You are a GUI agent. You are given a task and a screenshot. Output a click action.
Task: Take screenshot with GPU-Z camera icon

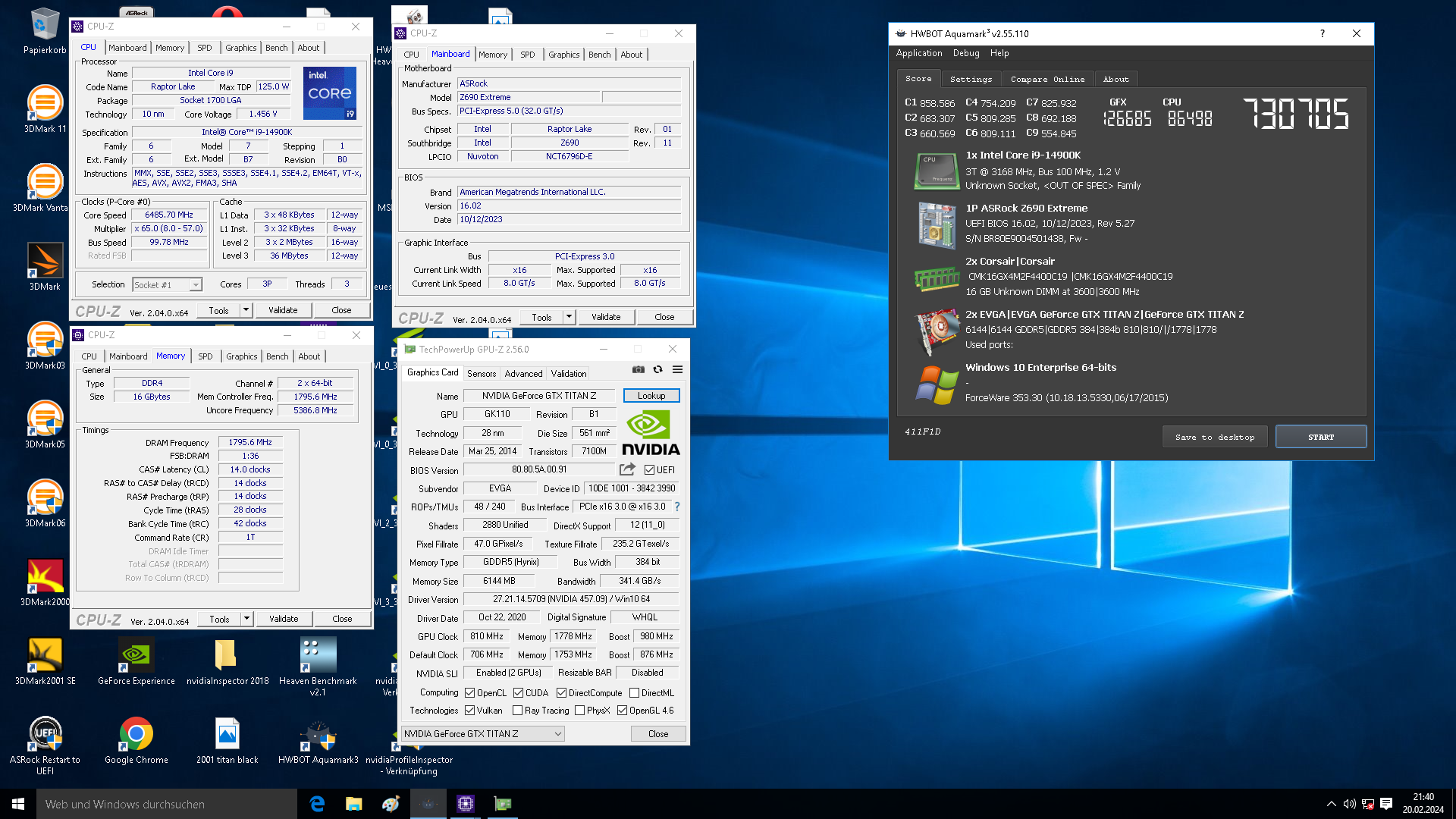click(639, 370)
